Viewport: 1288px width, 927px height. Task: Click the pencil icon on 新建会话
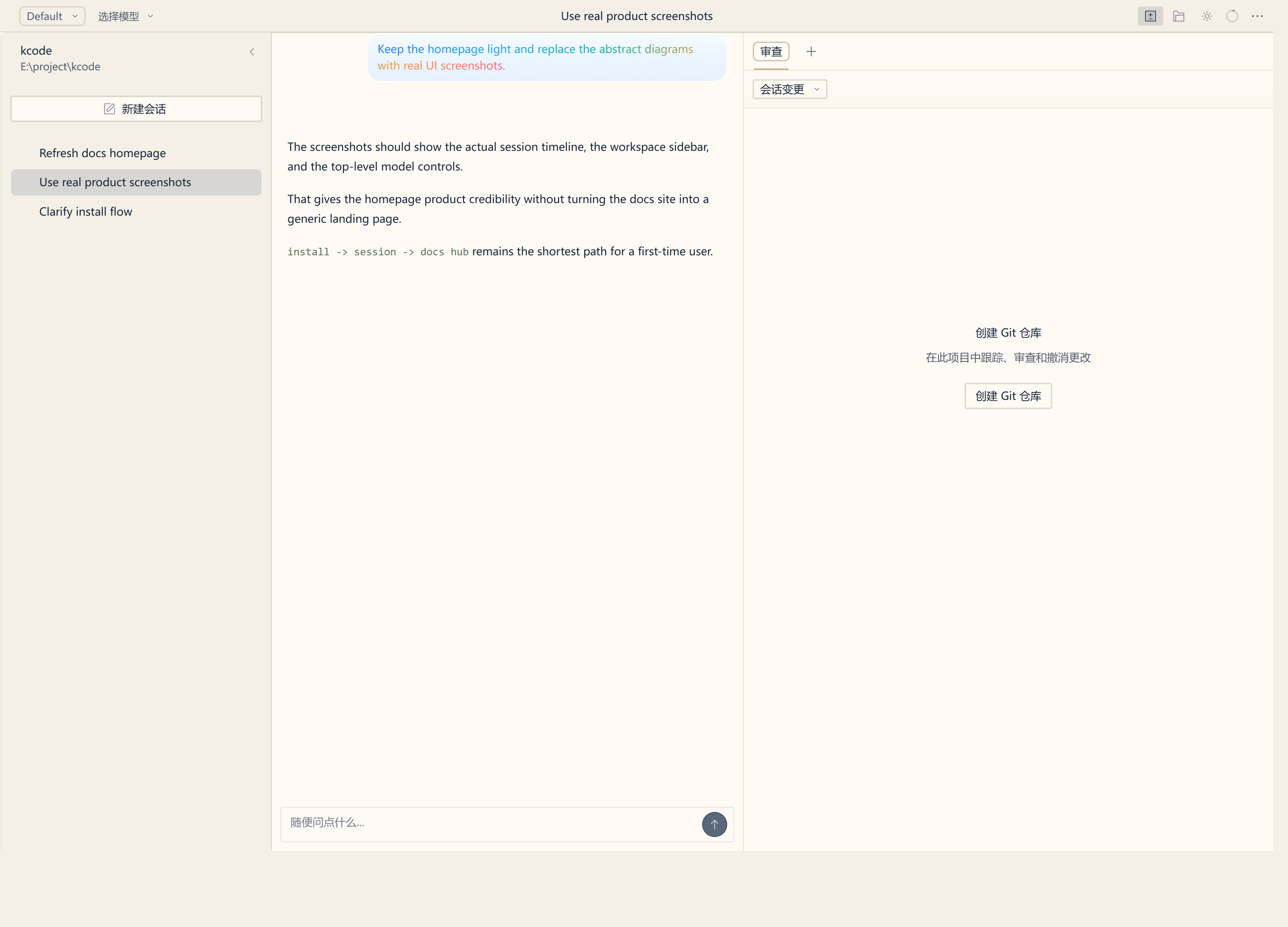(110, 108)
